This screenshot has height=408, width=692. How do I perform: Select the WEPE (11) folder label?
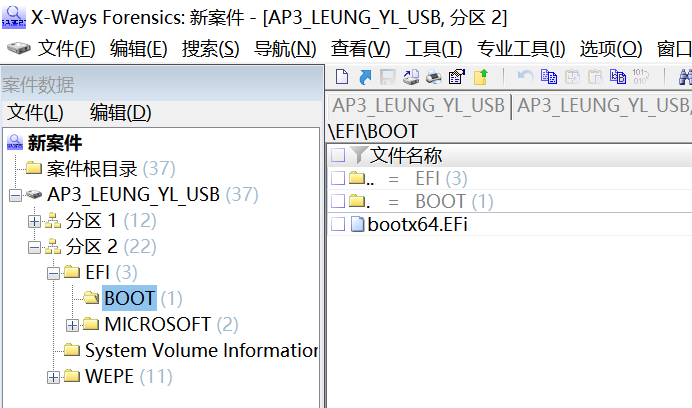(x=128, y=377)
